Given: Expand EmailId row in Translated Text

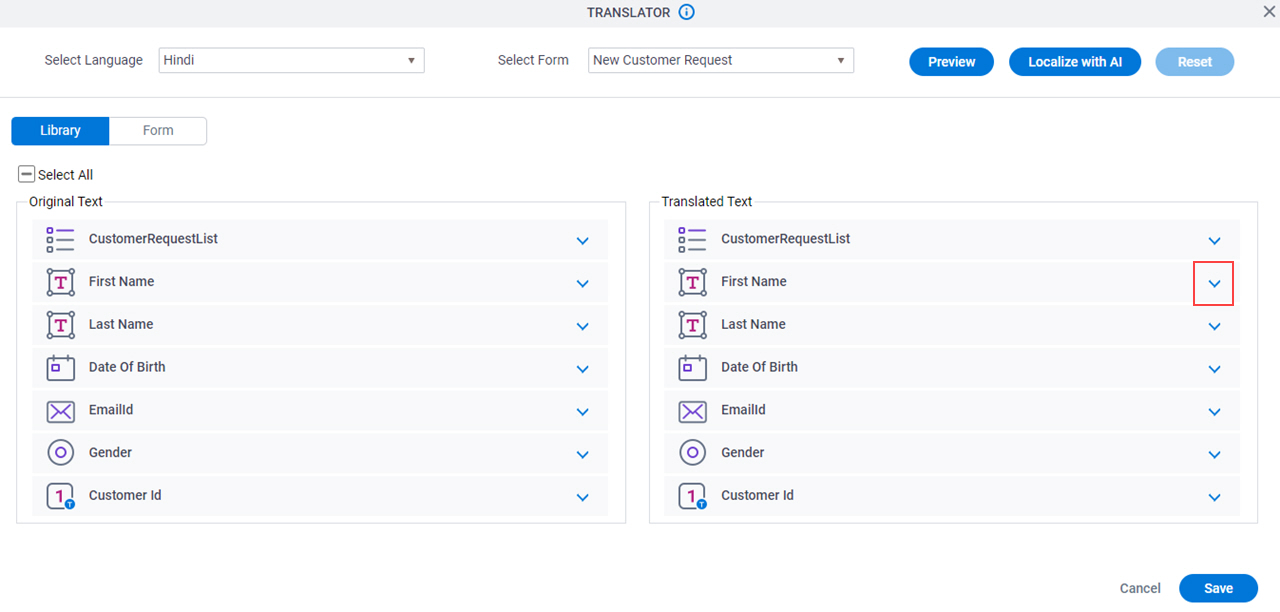Looking at the screenshot, I should (1215, 412).
